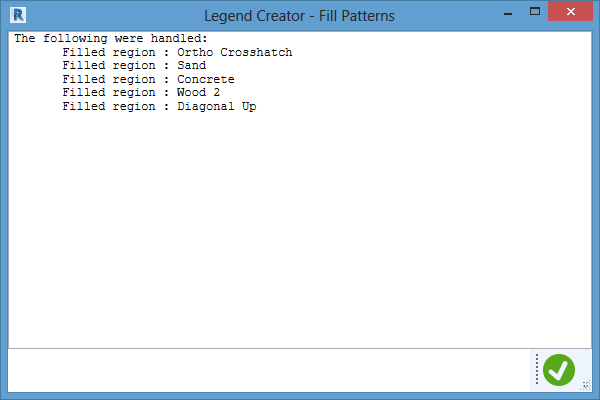600x400 pixels.
Task: Open the Revit R window menu icon
Action: click(18, 15)
